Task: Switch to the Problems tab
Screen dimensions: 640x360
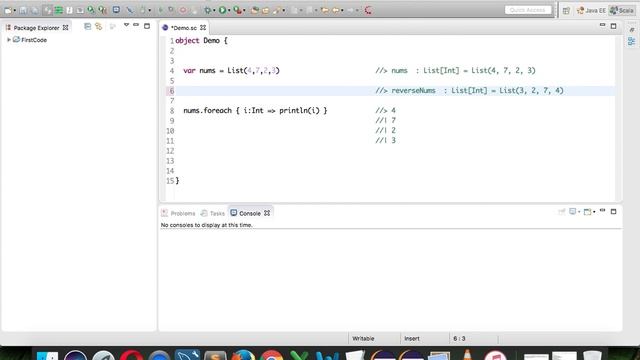Action: pyautogui.click(x=178, y=213)
